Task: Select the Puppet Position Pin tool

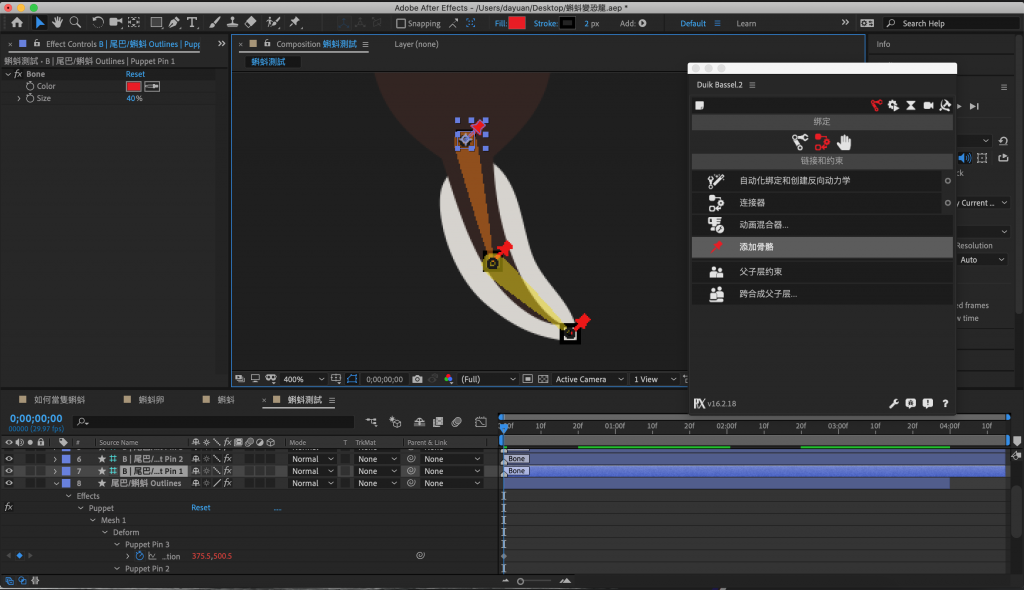Action: point(295,23)
